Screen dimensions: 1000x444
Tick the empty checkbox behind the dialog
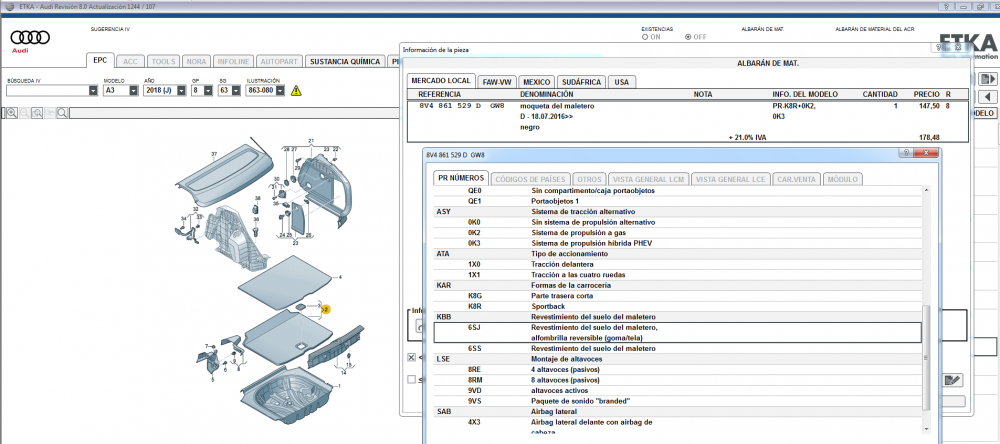[411, 380]
